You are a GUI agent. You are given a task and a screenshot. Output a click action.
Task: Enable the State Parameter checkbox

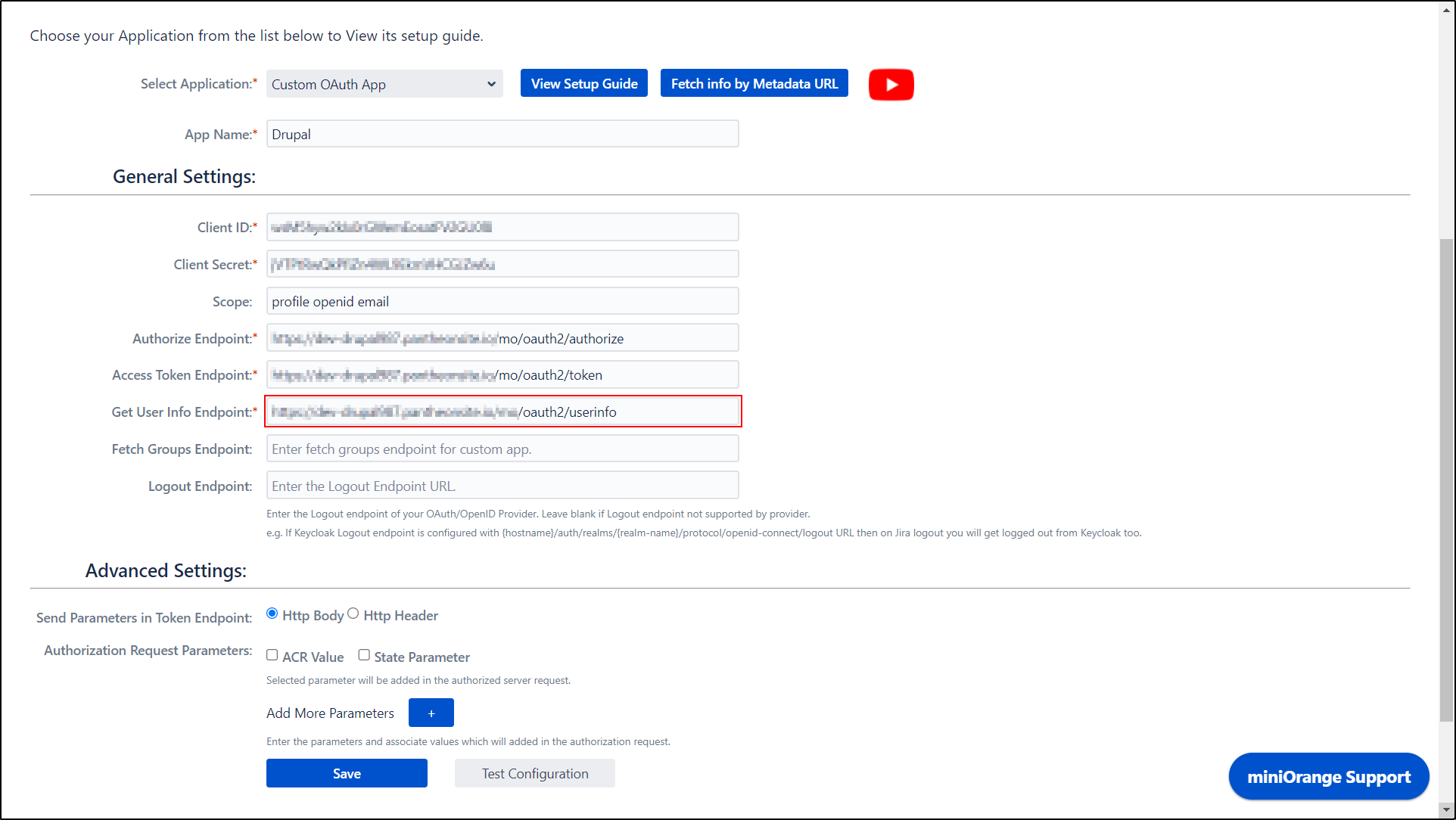coord(364,654)
